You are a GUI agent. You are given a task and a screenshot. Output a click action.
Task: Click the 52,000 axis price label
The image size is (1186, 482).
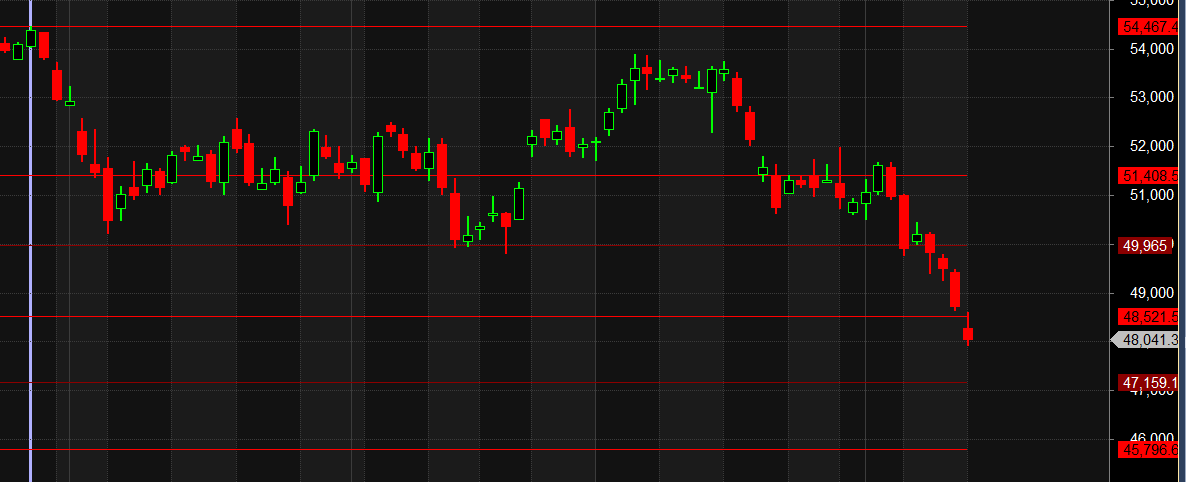tap(1150, 145)
